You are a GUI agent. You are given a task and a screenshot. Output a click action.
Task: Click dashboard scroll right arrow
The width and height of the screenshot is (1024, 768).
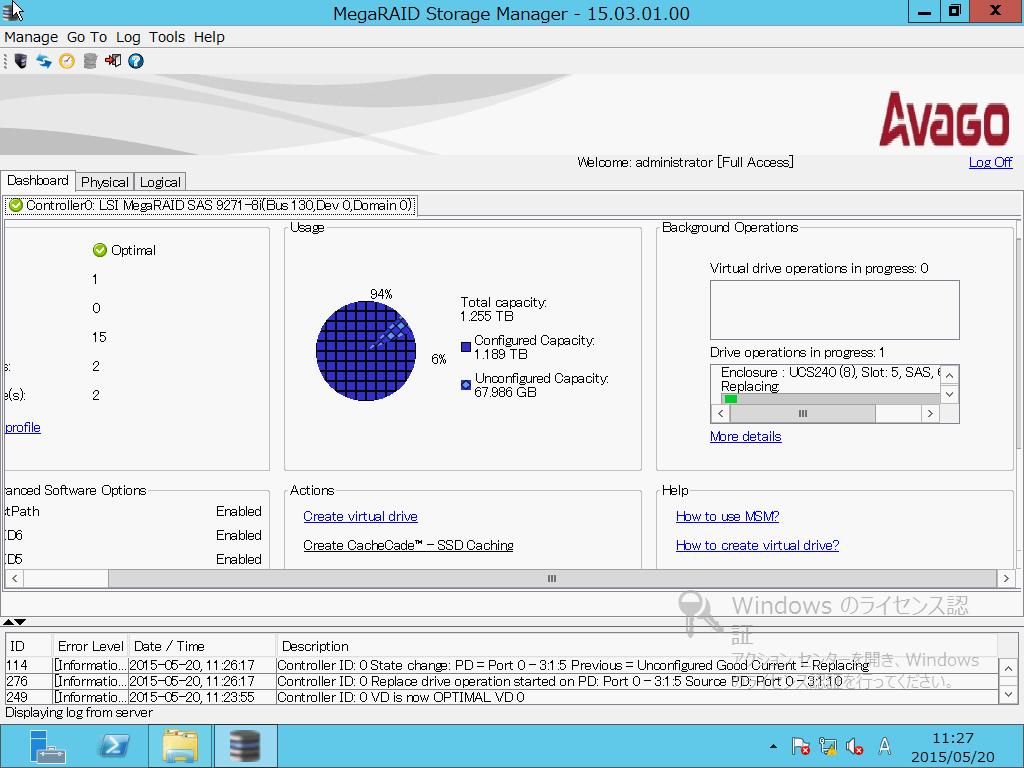click(1006, 579)
